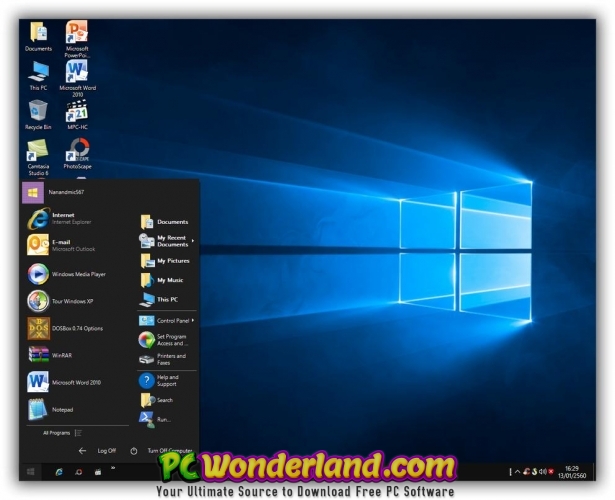615x500 pixels.
Task: Expand All Programs list
Action: point(62,433)
